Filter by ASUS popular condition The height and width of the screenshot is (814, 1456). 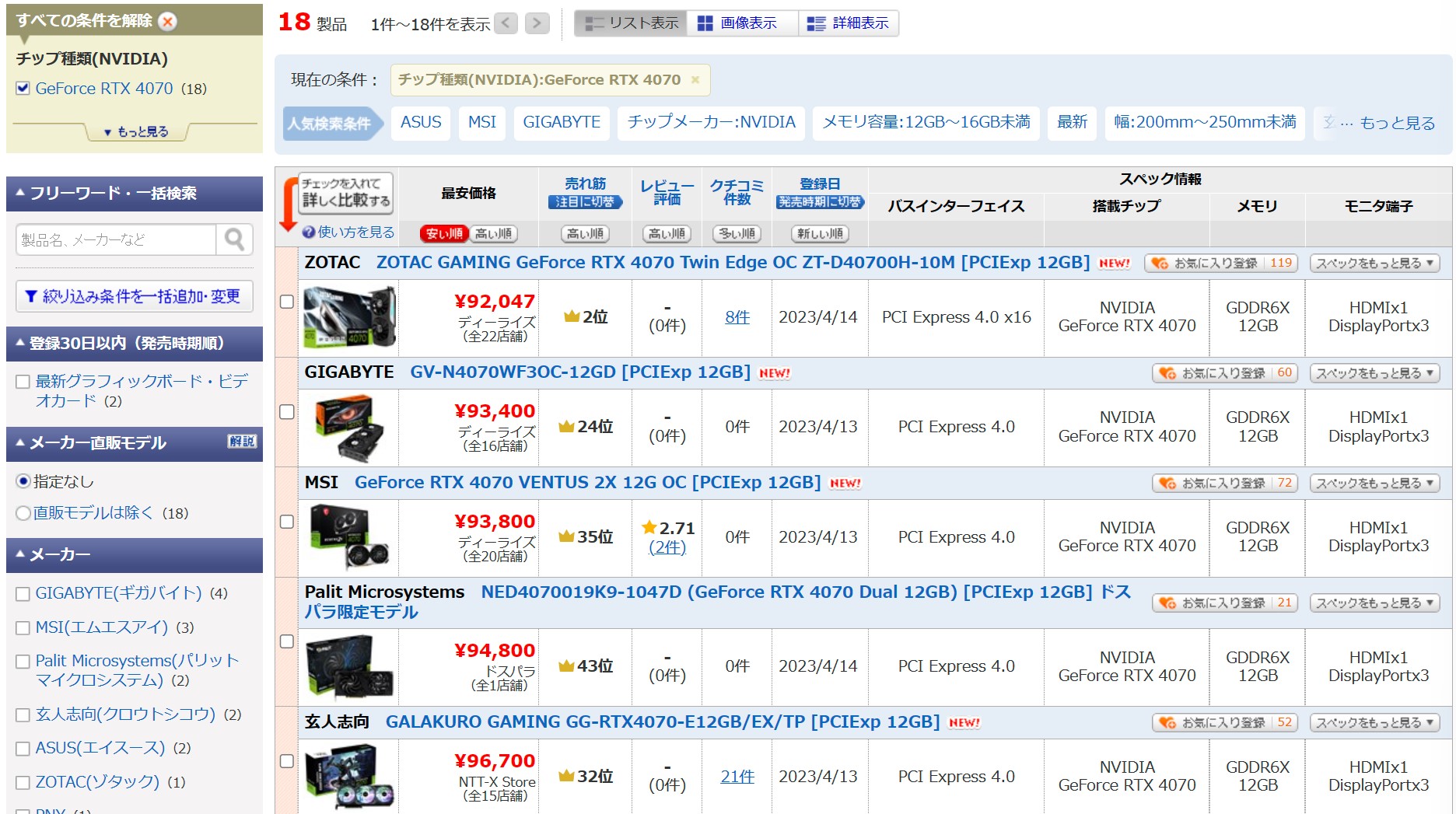point(421,123)
